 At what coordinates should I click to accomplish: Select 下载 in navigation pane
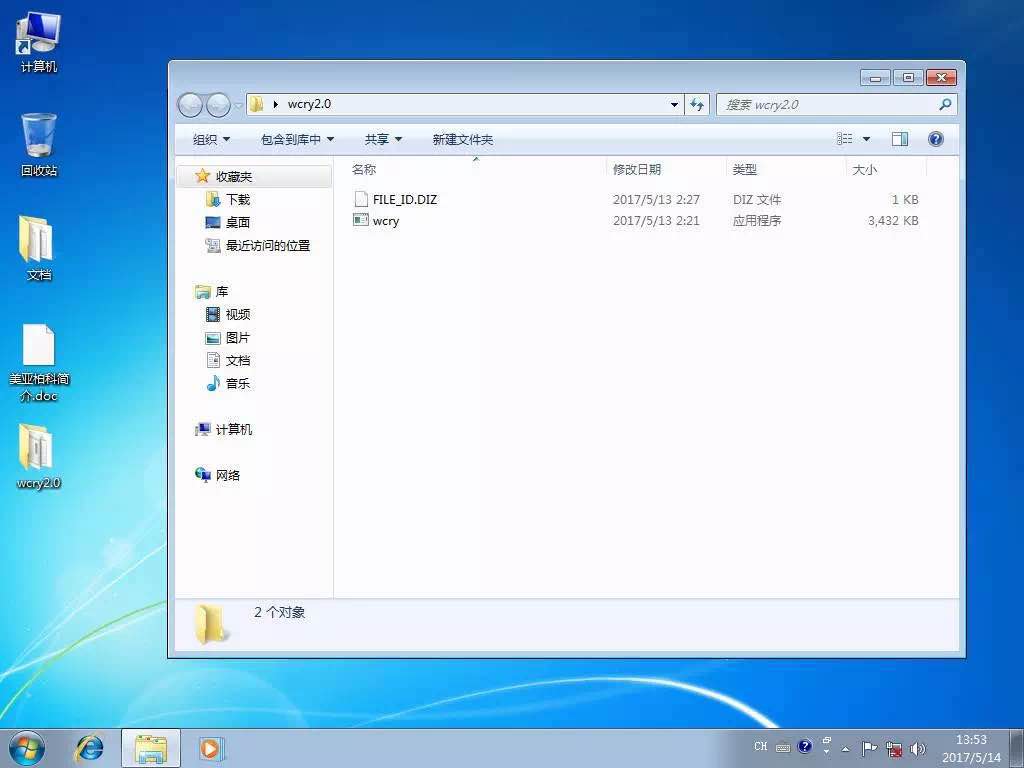(x=238, y=199)
